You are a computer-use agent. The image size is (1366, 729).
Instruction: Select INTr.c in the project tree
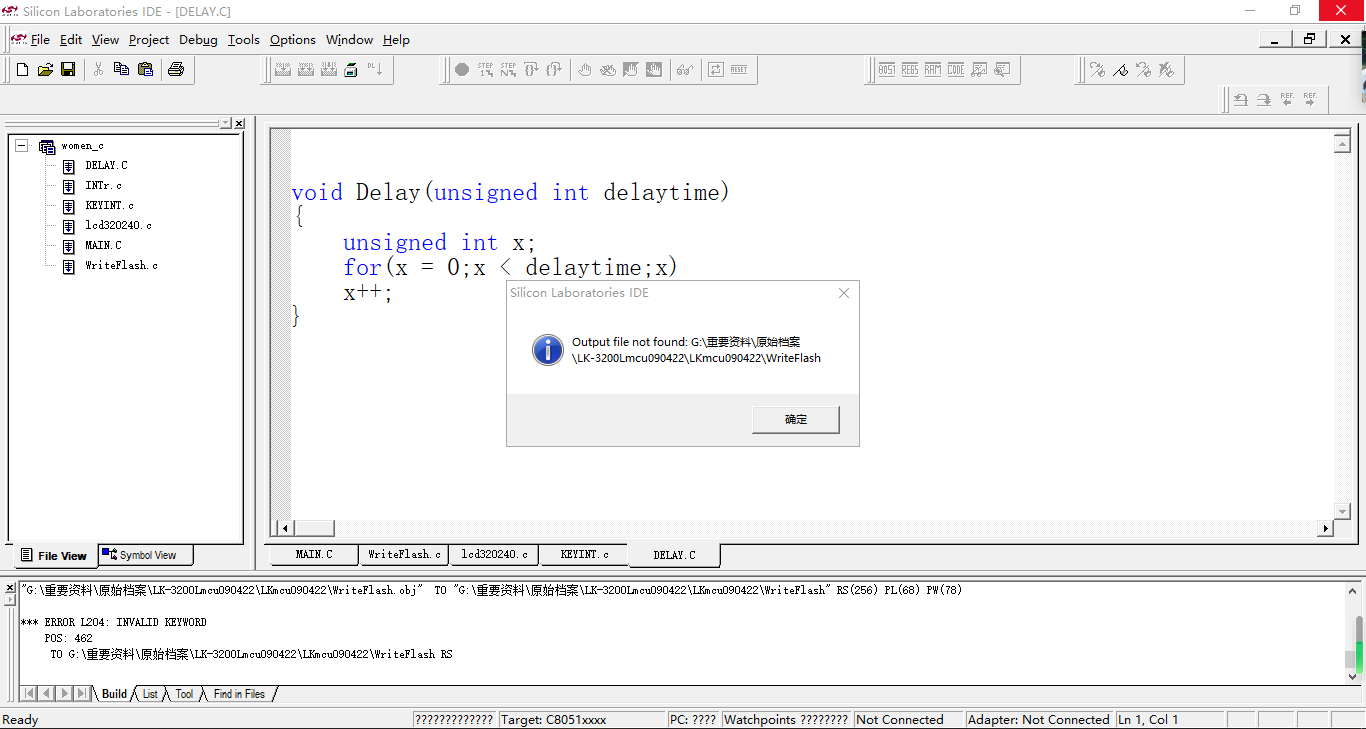point(103,185)
